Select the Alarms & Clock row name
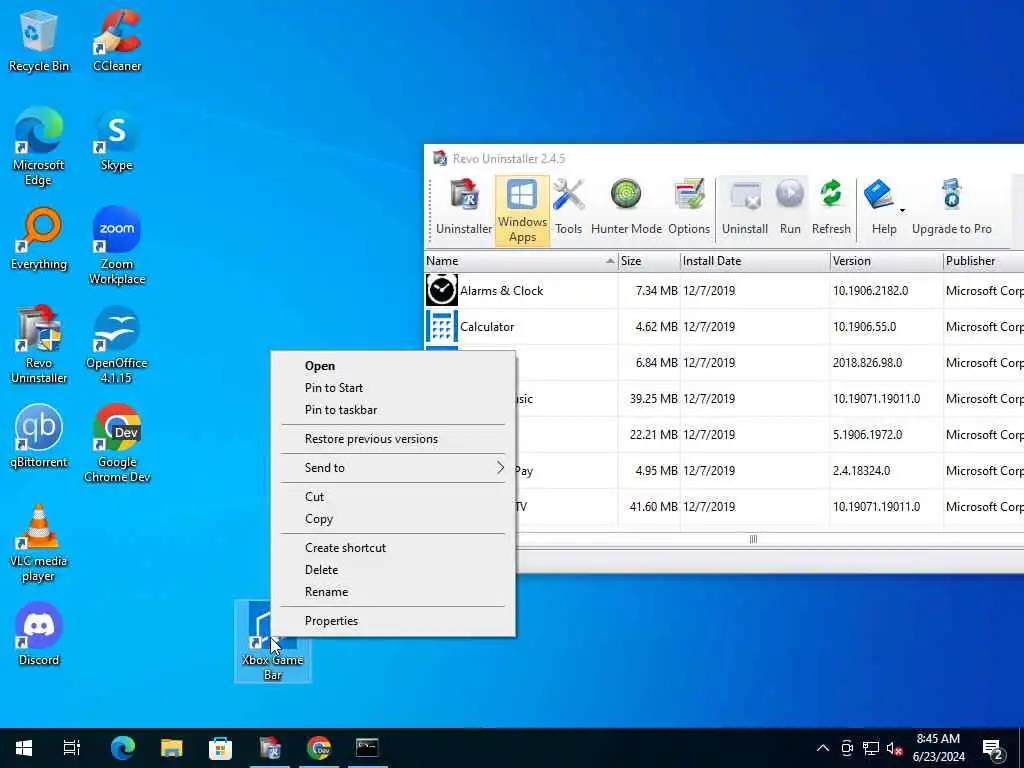Viewport: 1024px width, 768px height. point(502,291)
